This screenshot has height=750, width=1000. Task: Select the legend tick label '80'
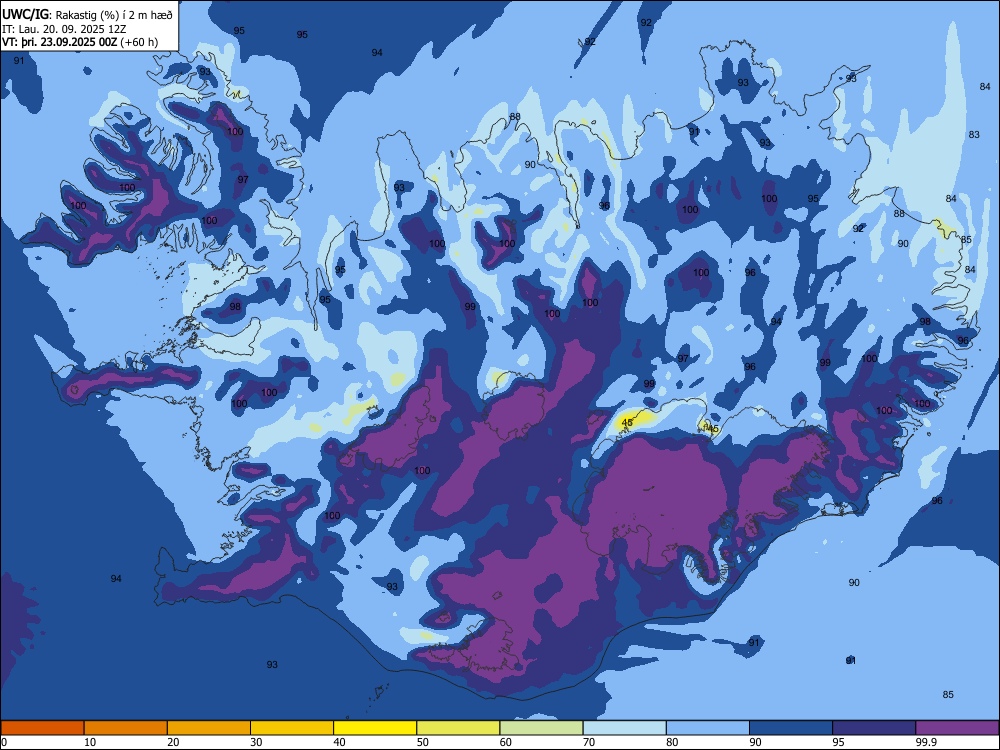(x=672, y=742)
